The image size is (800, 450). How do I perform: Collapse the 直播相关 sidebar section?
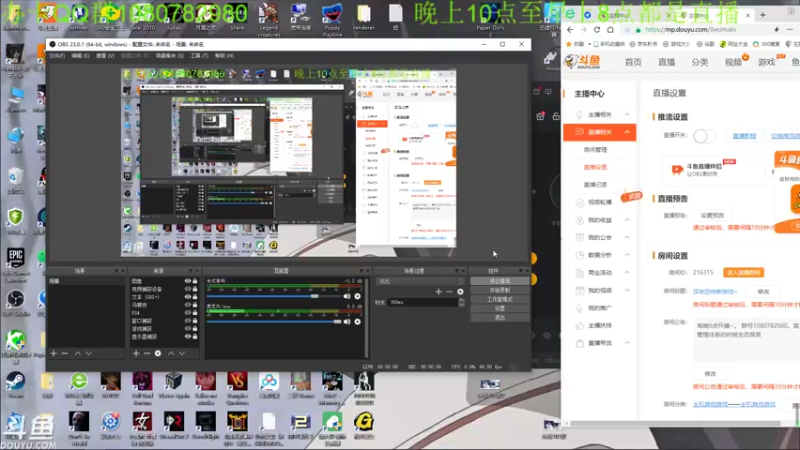pos(628,132)
